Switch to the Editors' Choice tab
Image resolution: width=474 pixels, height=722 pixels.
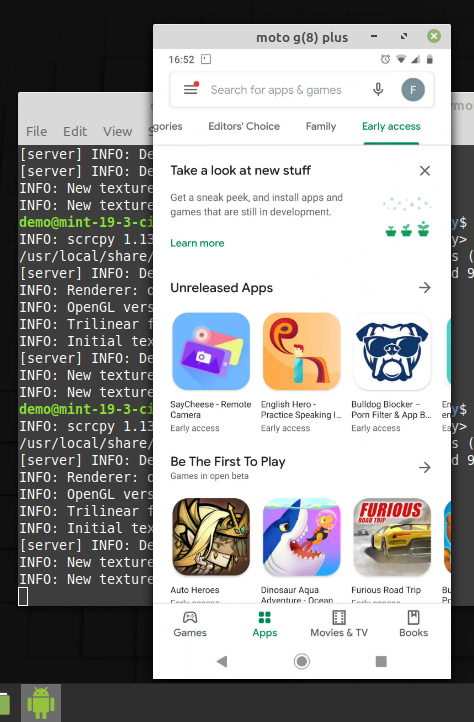tap(244, 126)
